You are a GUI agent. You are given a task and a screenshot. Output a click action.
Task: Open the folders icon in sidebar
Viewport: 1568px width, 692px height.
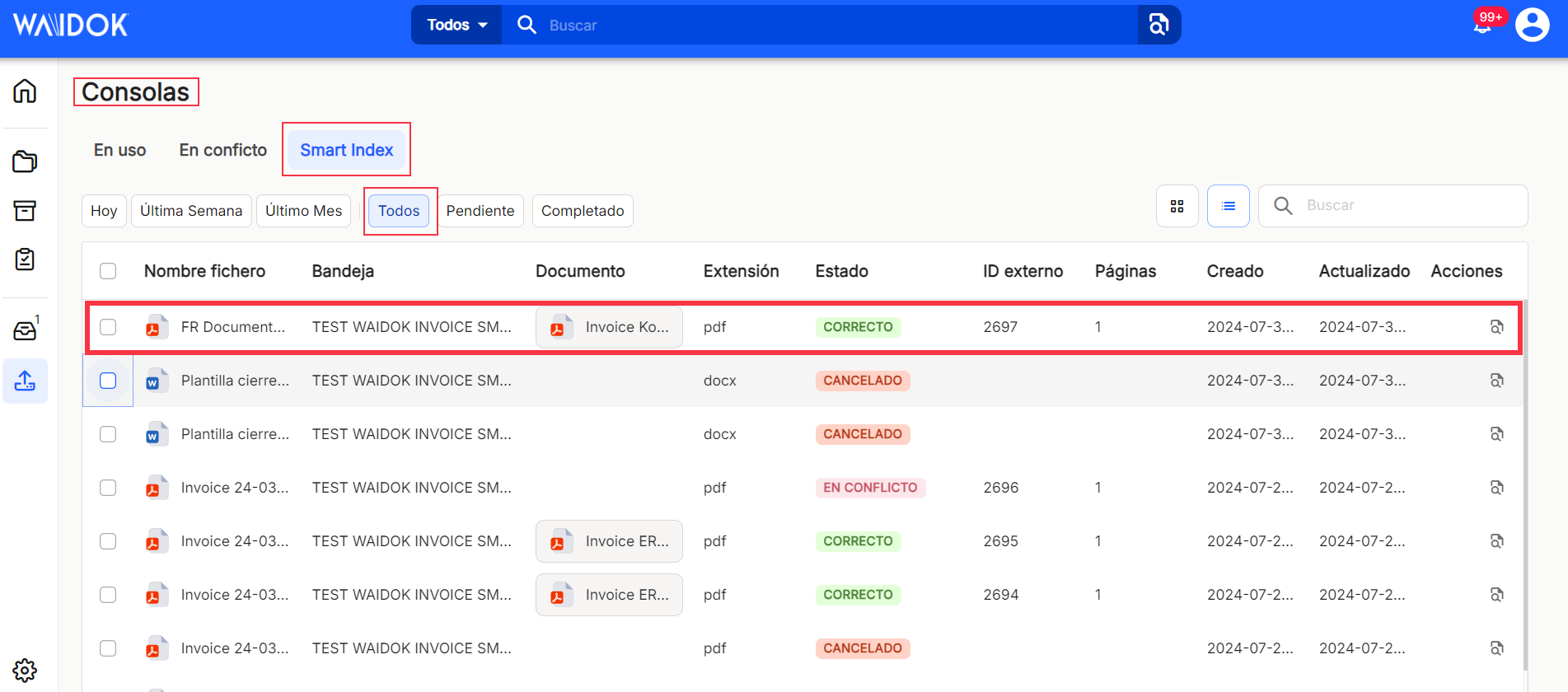click(x=25, y=161)
